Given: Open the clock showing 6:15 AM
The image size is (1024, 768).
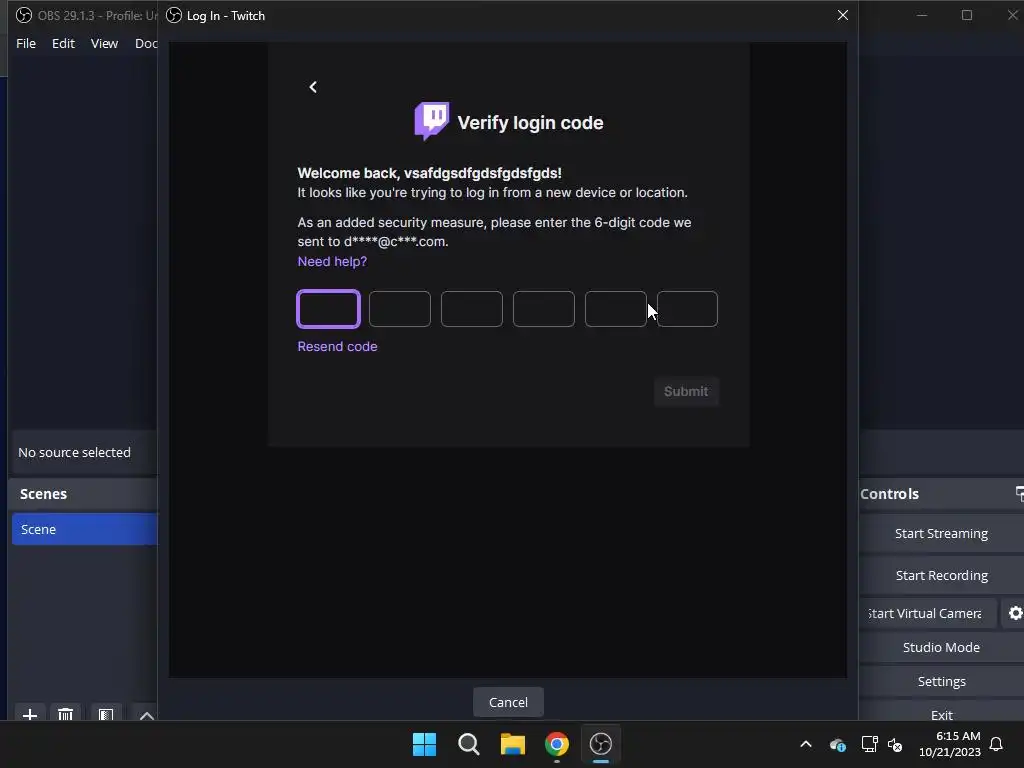Looking at the screenshot, I should tap(950, 744).
